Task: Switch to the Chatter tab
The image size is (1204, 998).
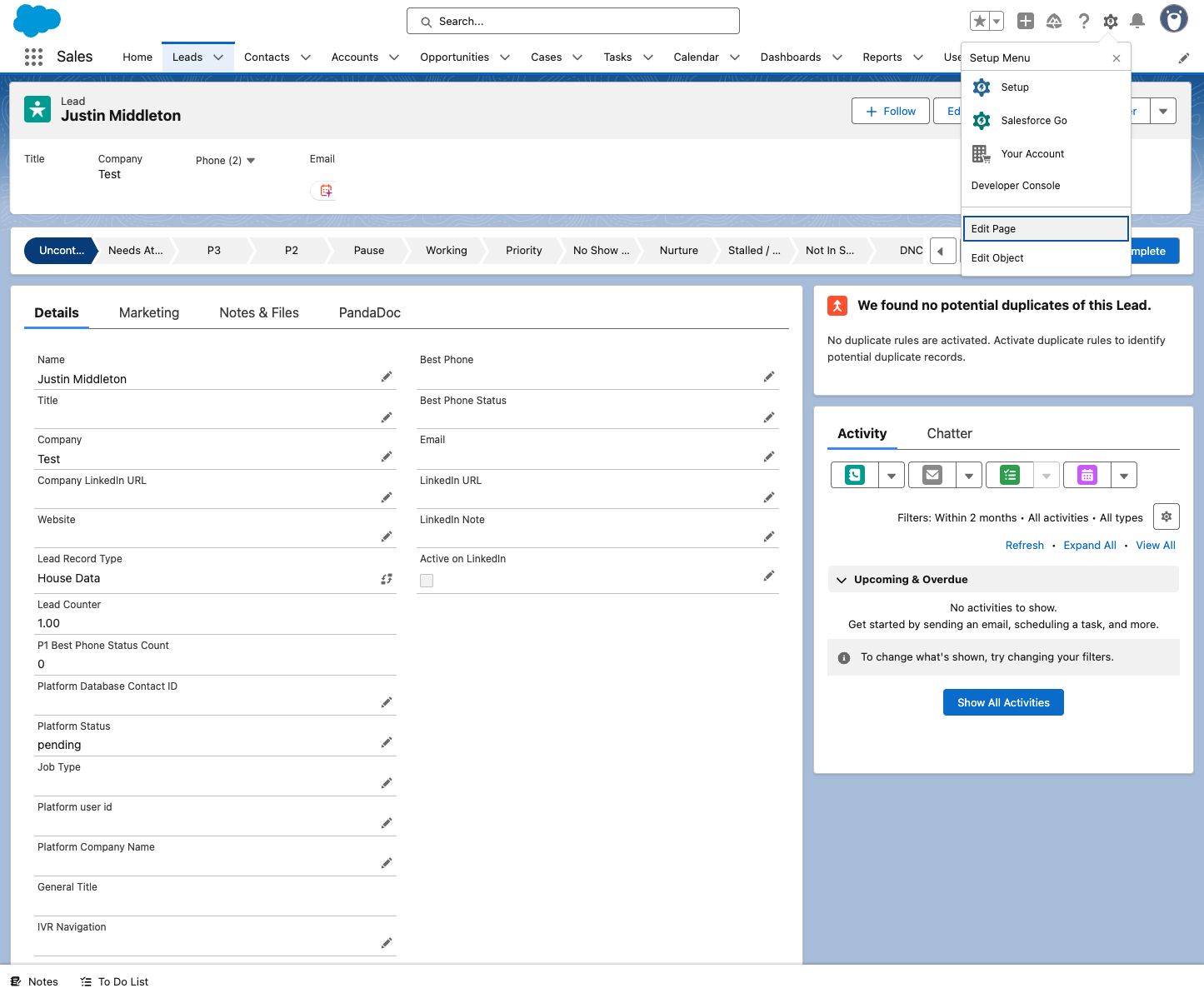Action: click(950, 433)
